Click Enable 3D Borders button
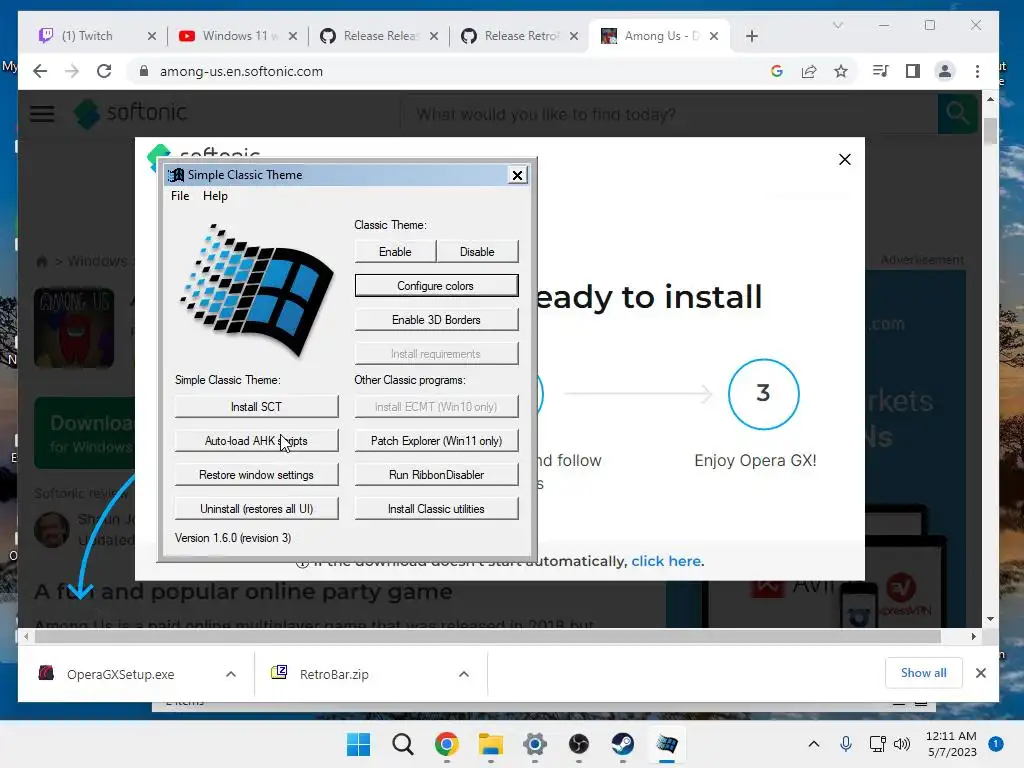Screen dimensions: 1024x768 (x=436, y=319)
